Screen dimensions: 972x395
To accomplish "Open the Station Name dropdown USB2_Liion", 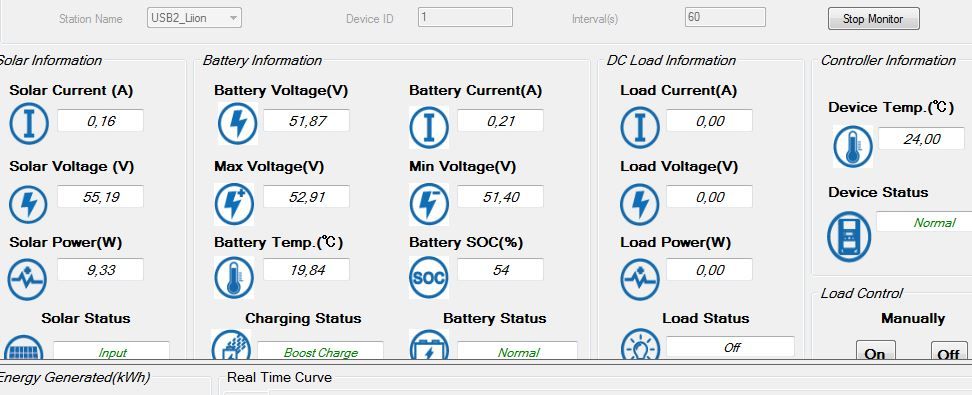I will 195,18.
